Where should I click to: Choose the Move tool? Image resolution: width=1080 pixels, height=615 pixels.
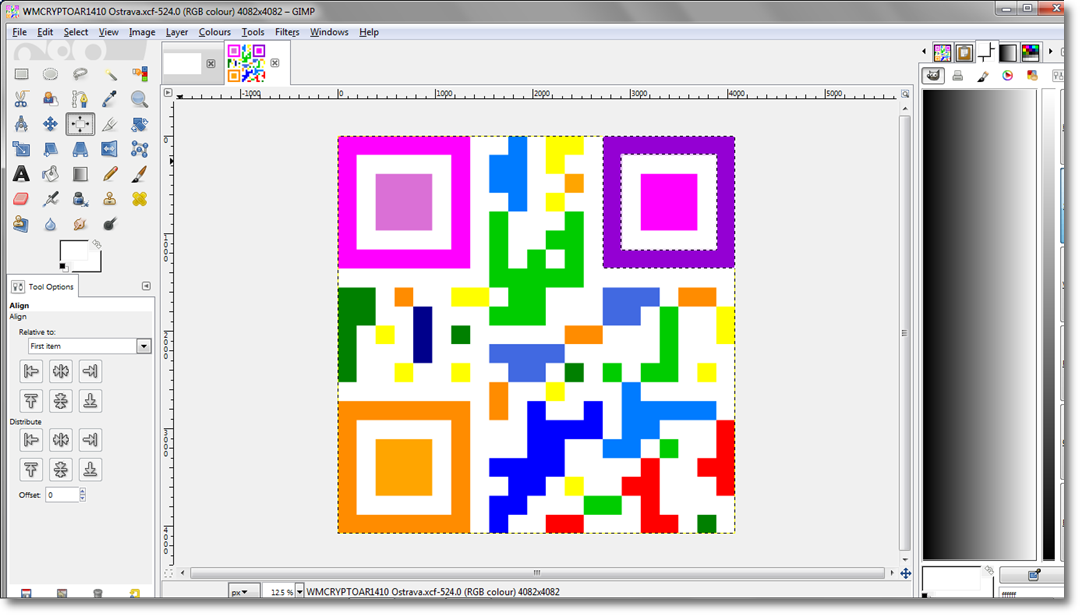tap(50, 124)
